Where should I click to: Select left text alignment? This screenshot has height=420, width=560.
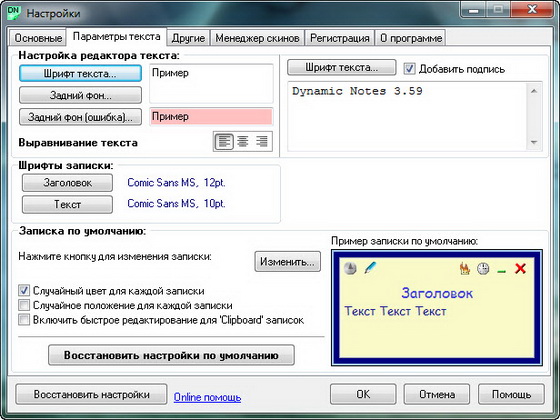point(224,141)
